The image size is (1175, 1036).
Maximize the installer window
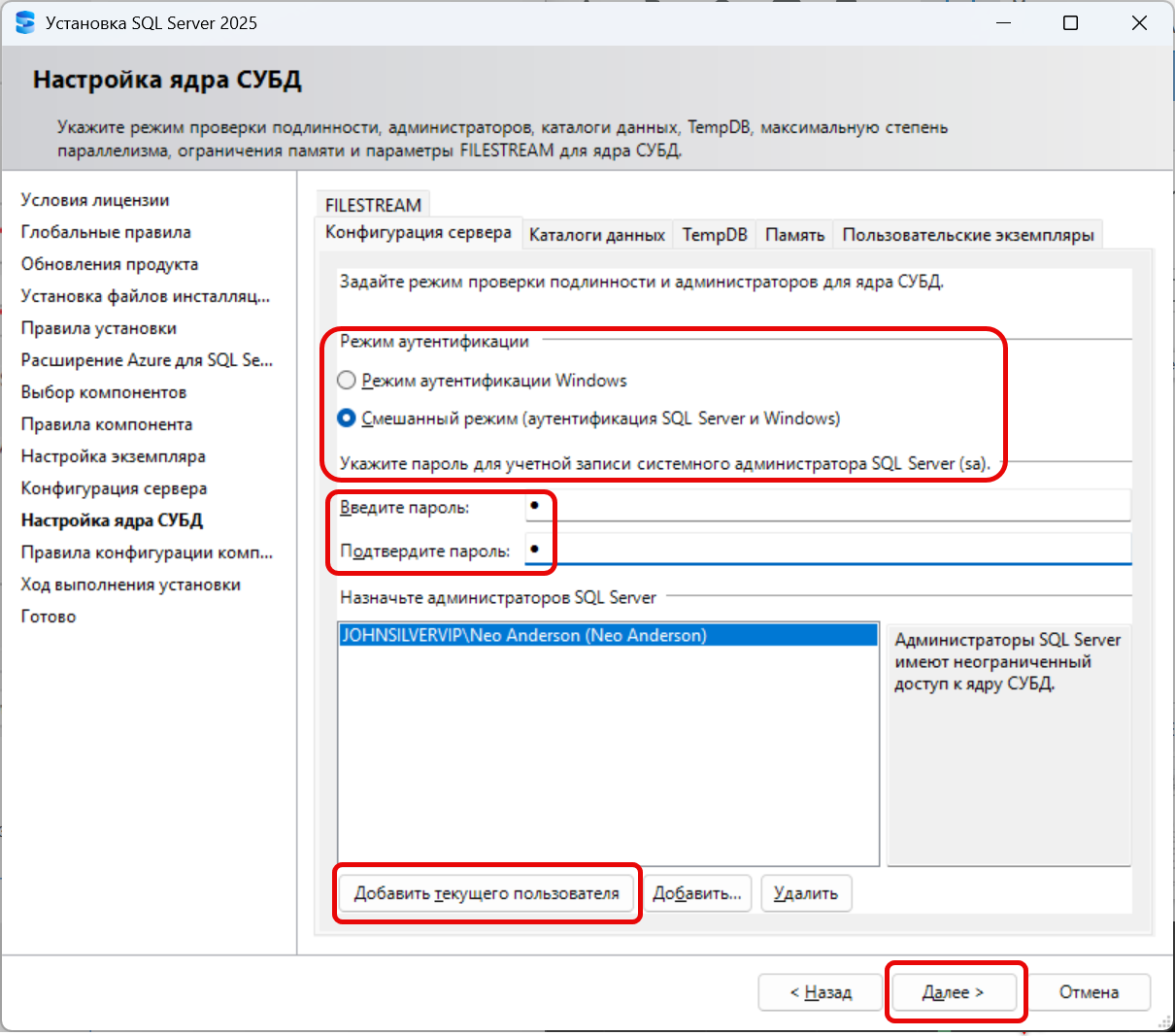pyautogui.click(x=1070, y=22)
